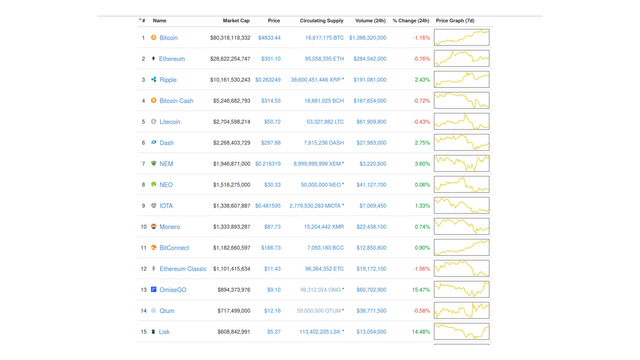The height and width of the screenshot is (360, 640).
Task: Open the Ethereum Classic link
Action: point(183,269)
